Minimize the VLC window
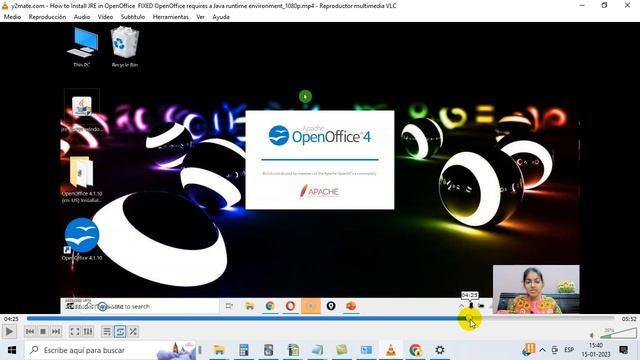Screen dimensions: 640x360 point(582,5)
